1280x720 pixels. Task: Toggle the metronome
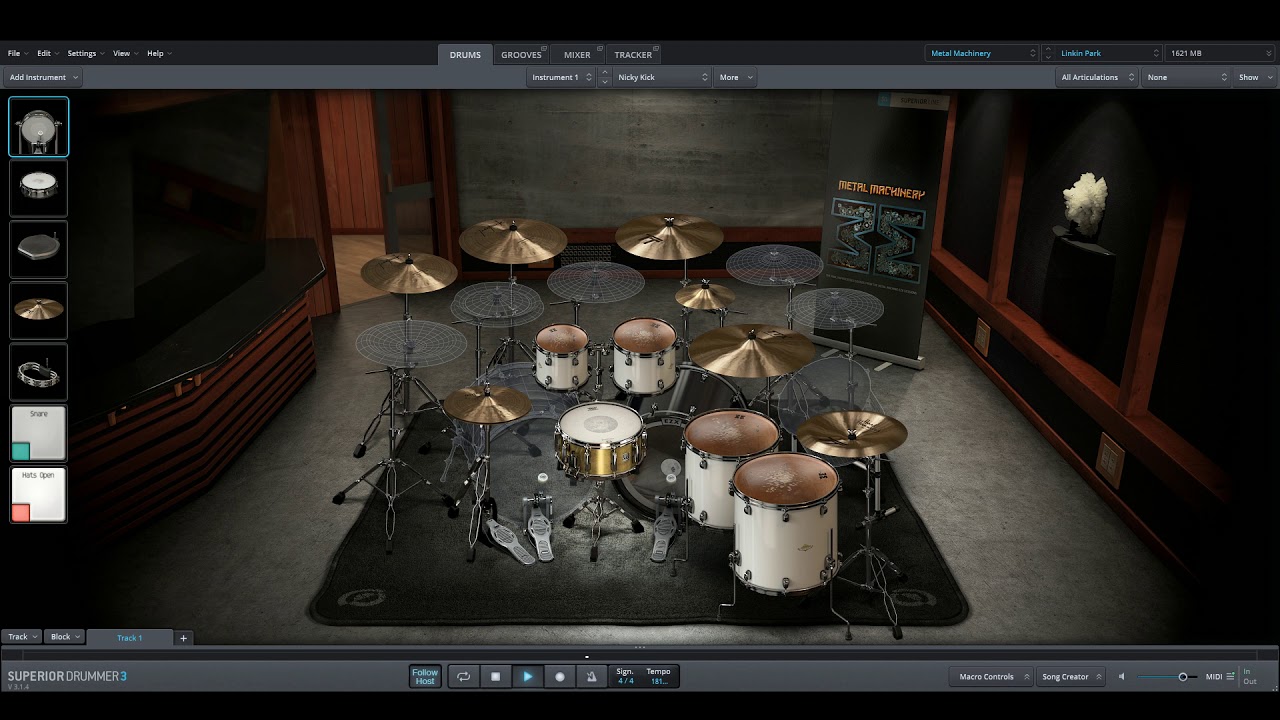tap(591, 677)
